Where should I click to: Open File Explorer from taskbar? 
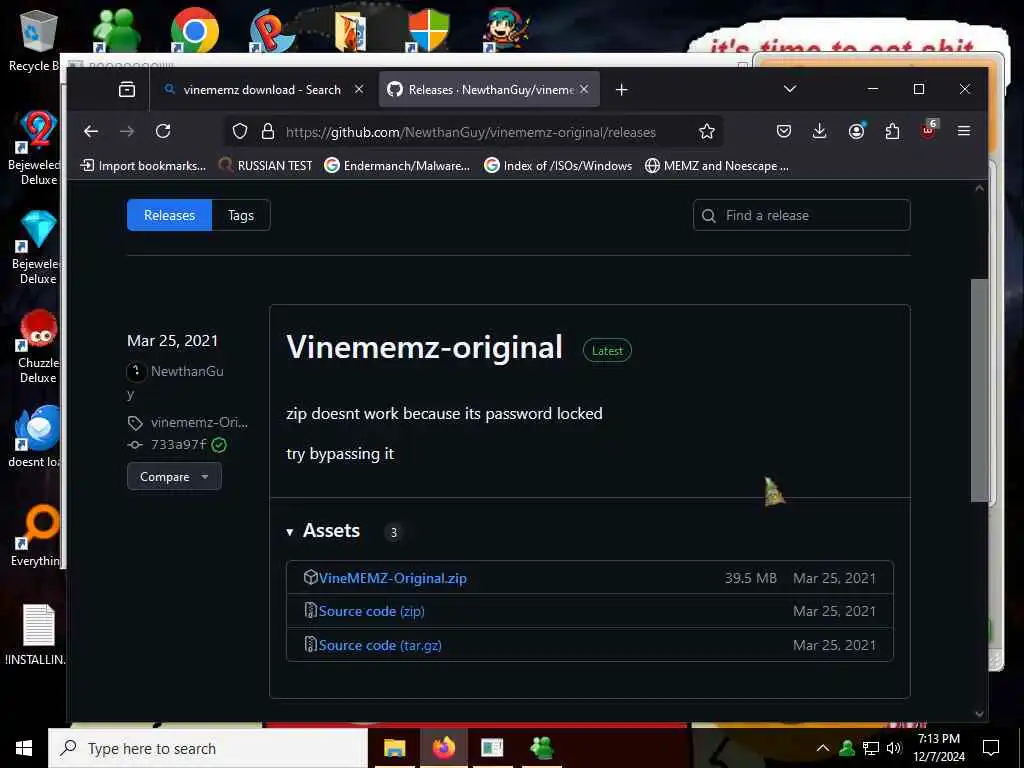[394, 748]
